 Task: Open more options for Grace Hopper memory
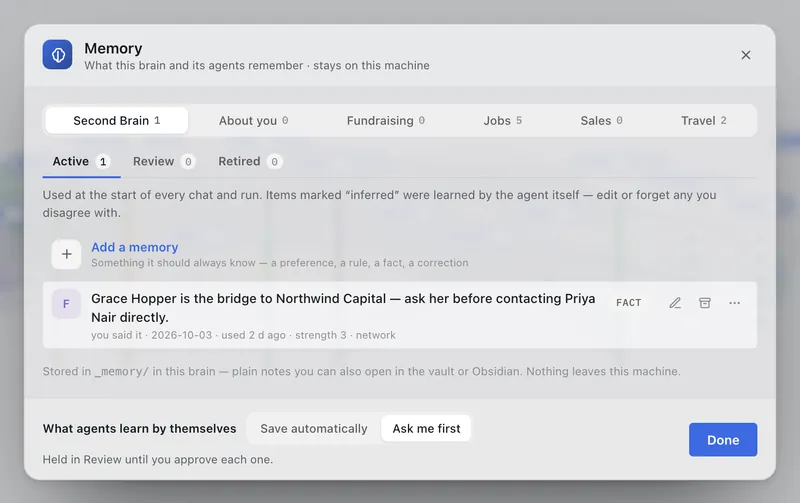[x=734, y=303]
